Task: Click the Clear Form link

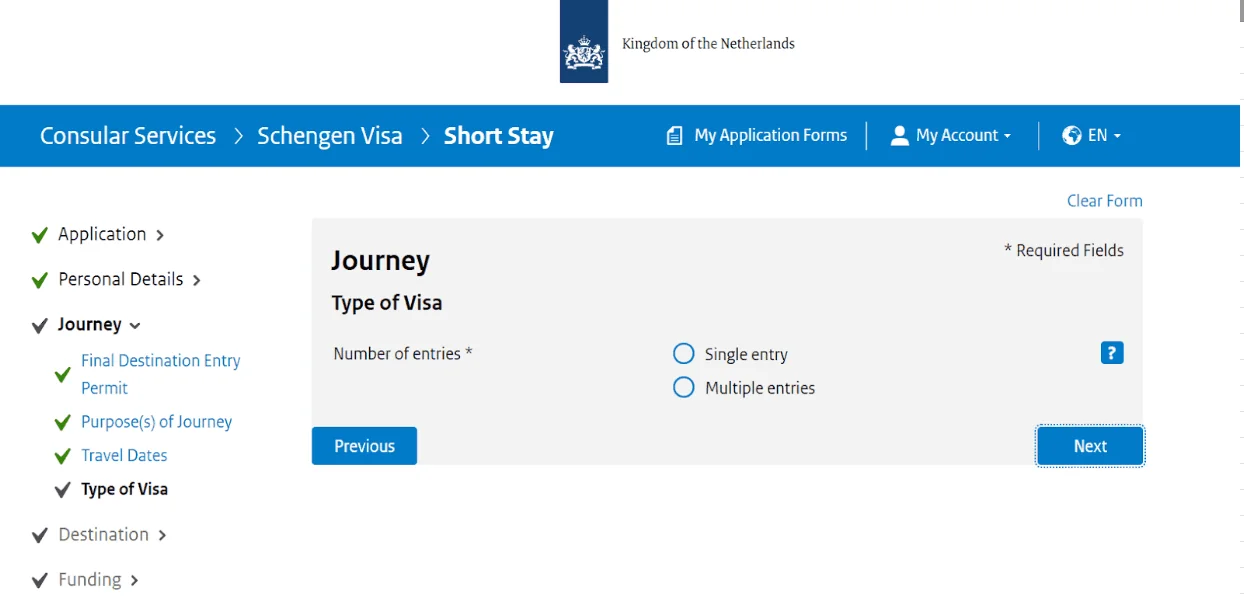Action: tap(1104, 201)
